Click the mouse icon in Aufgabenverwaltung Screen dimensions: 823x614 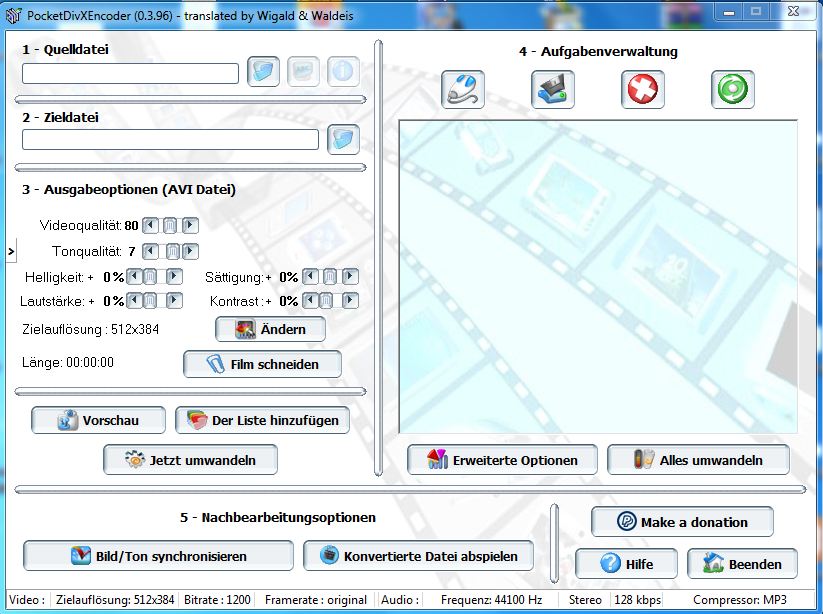[462, 89]
